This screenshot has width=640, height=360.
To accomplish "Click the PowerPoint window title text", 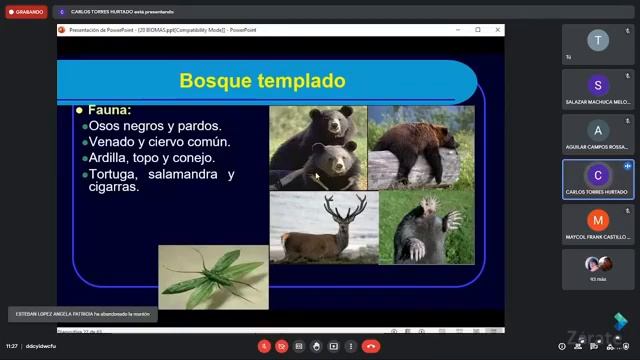I will (x=163, y=30).
